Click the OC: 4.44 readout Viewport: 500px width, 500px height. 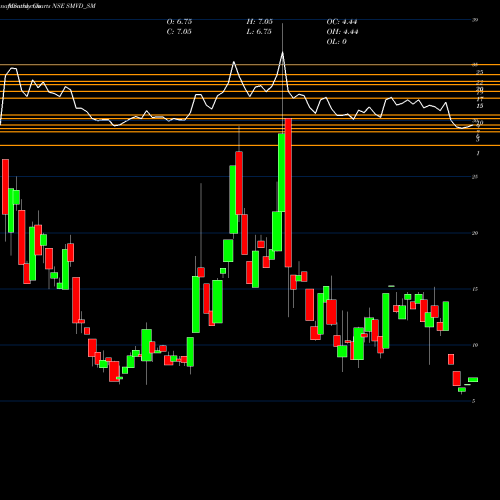[342, 22]
